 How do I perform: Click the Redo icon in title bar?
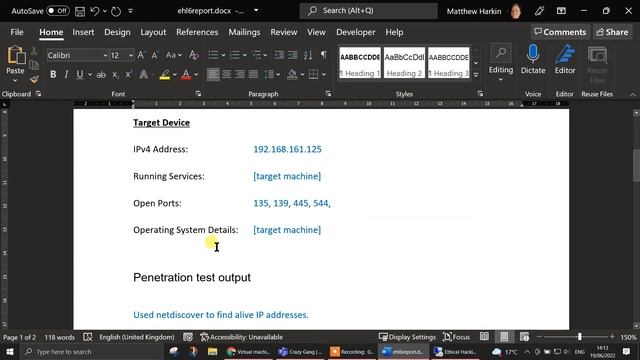pyautogui.click(x=116, y=11)
